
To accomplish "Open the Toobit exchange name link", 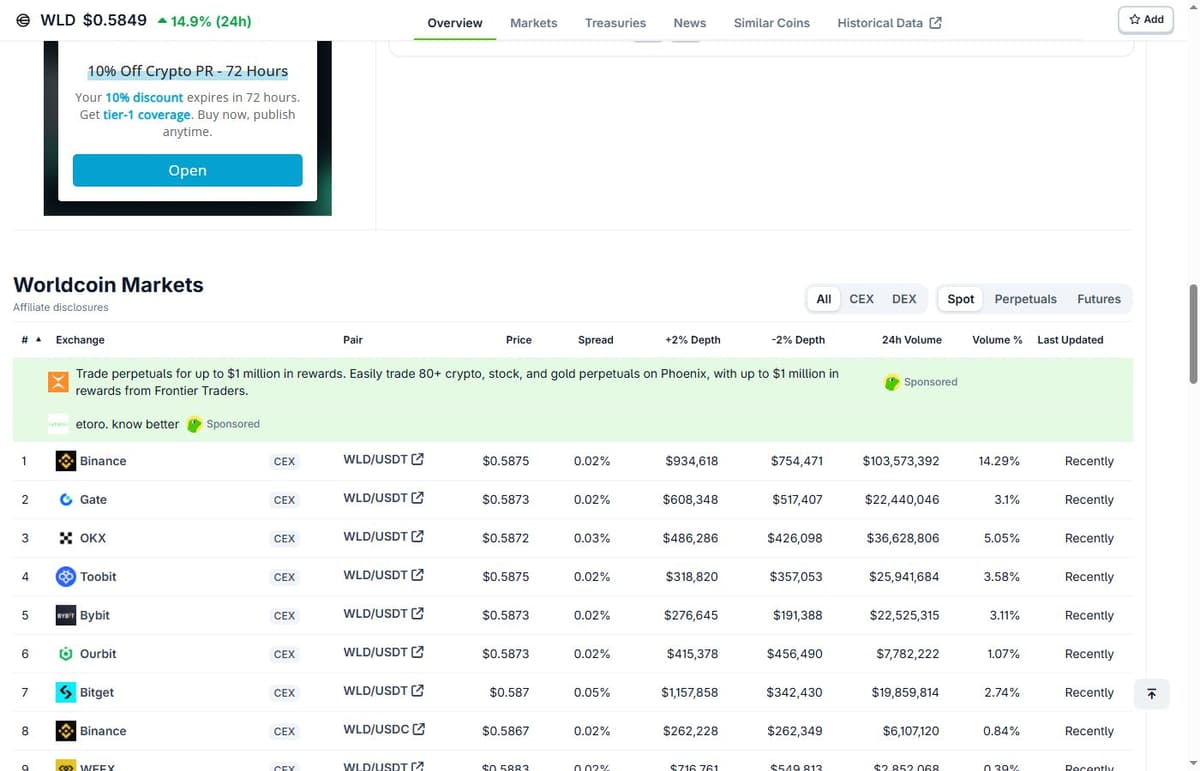I will click(98, 577).
